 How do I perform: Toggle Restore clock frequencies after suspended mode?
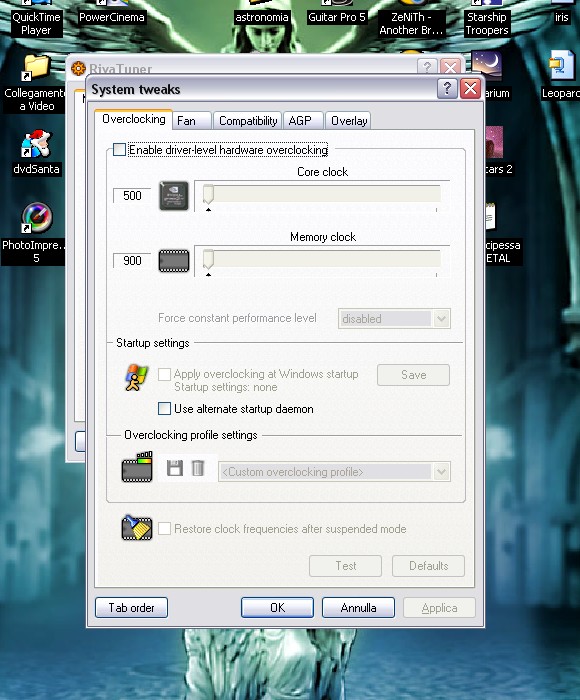click(164, 529)
